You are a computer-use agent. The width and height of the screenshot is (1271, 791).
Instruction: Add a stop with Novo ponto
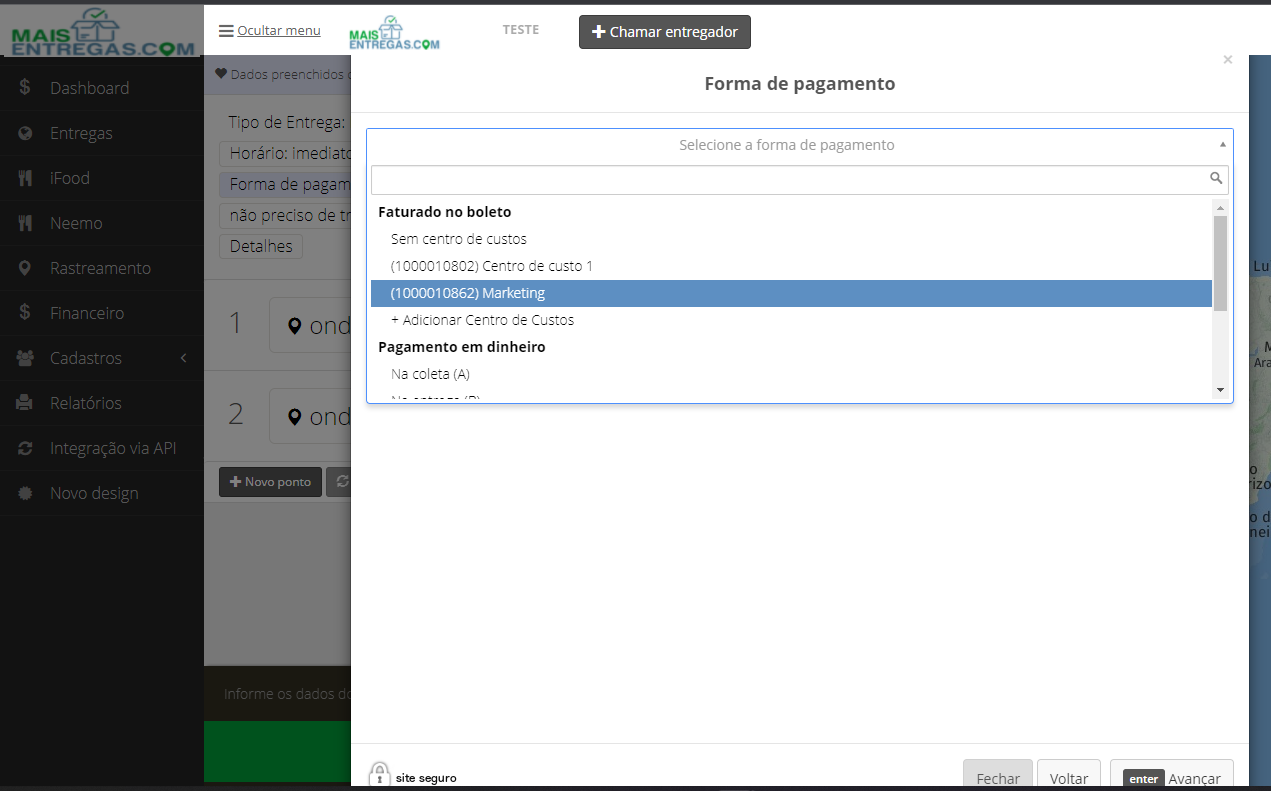tap(271, 482)
